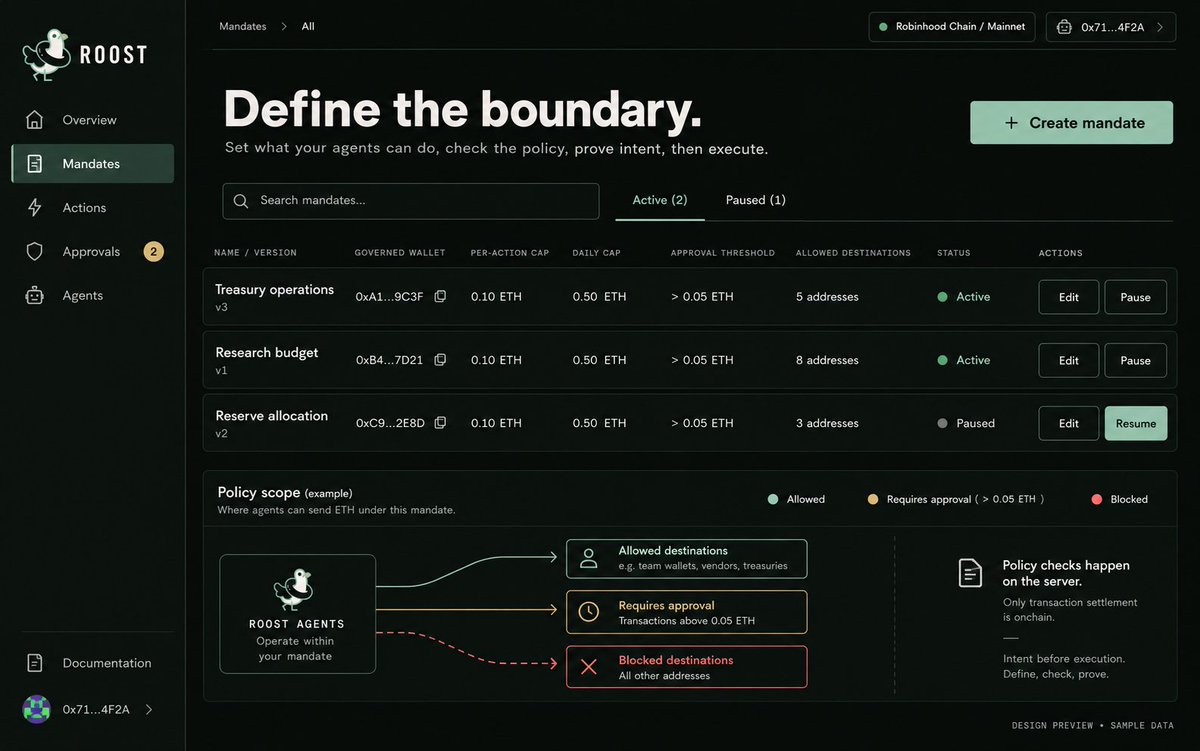Click the Roost Agents bird icon

(295, 589)
